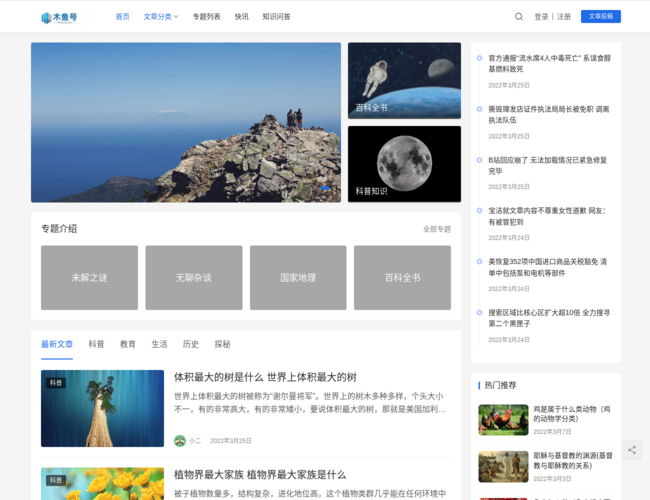Open news 美恢复352项中国进口商品关税豁免
The image size is (650, 500).
coord(547,267)
